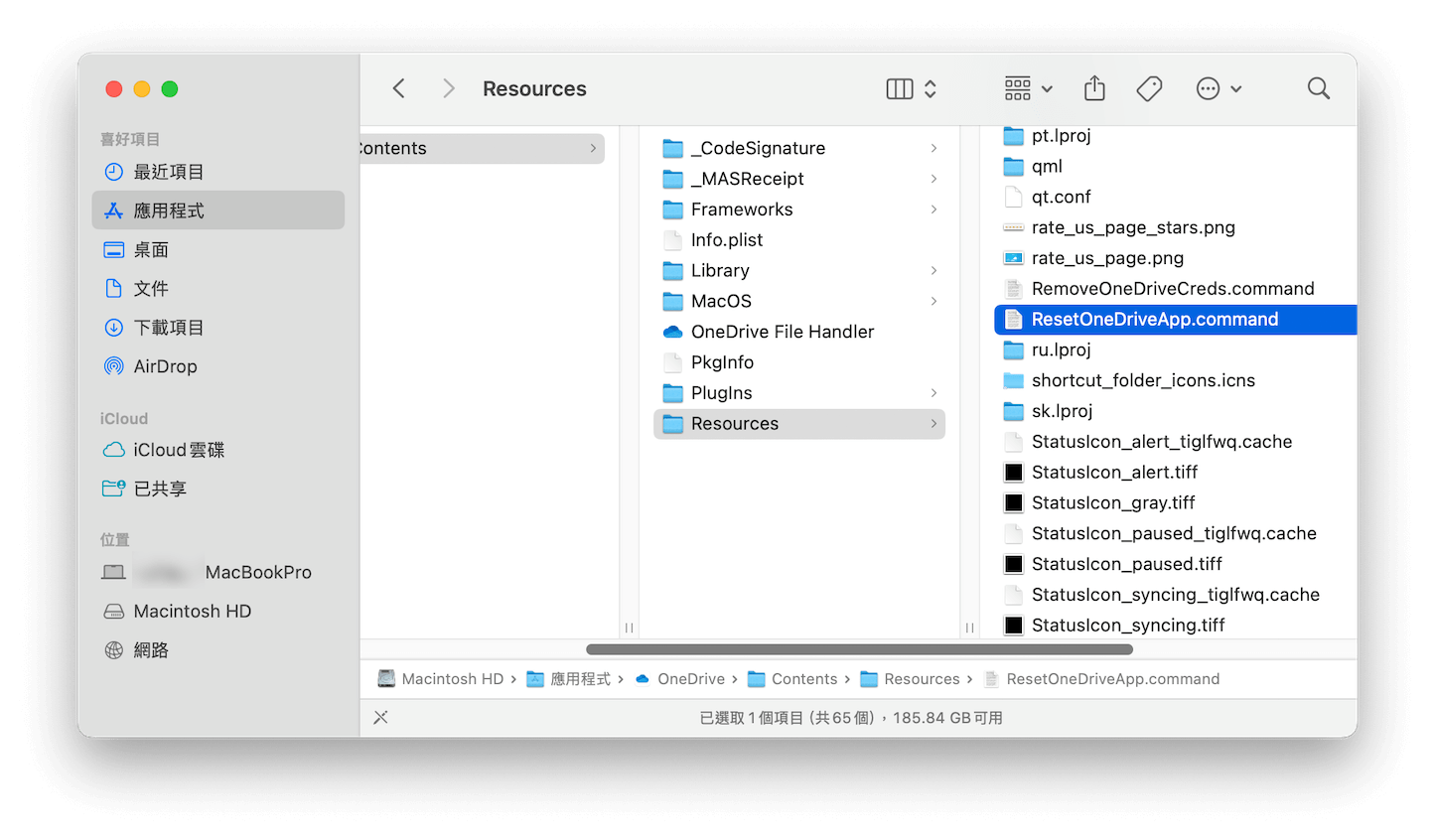1435x840 pixels.
Task: Click the Frameworks folder icon
Action: click(673, 210)
